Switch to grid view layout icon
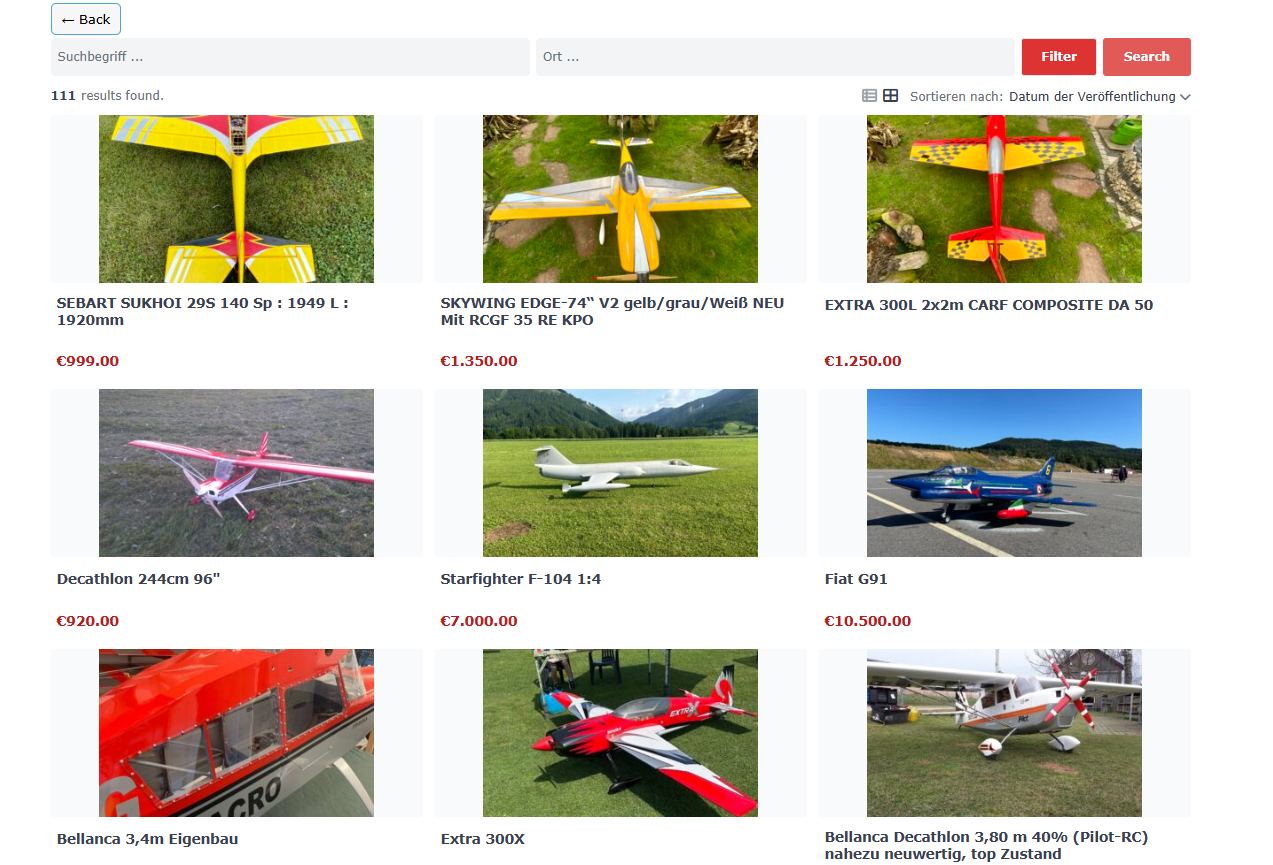Screen dimensions: 1273x865 [890, 96]
